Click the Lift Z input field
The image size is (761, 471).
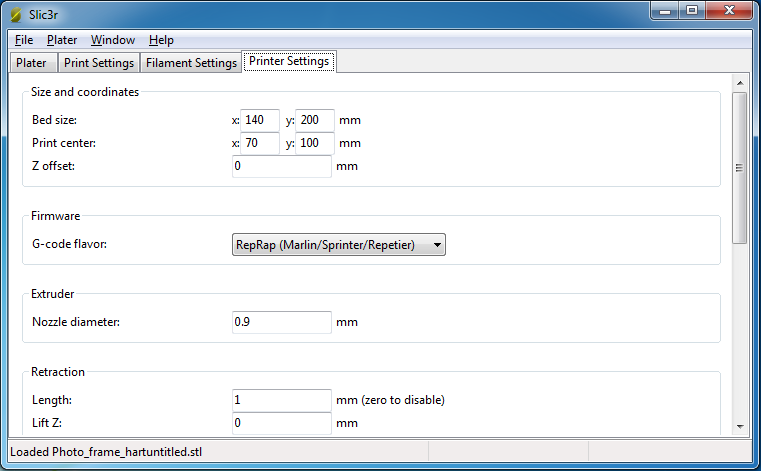point(281,423)
